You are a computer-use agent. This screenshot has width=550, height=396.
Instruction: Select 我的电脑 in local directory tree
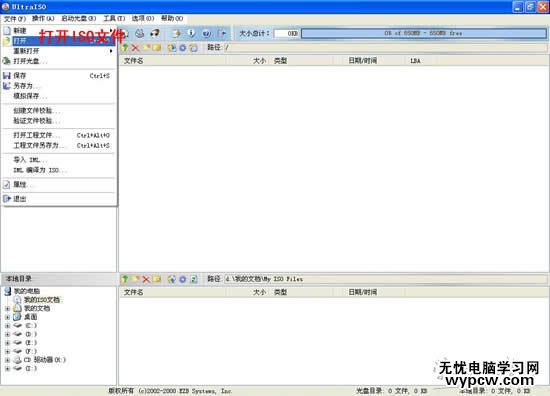tap(27, 291)
